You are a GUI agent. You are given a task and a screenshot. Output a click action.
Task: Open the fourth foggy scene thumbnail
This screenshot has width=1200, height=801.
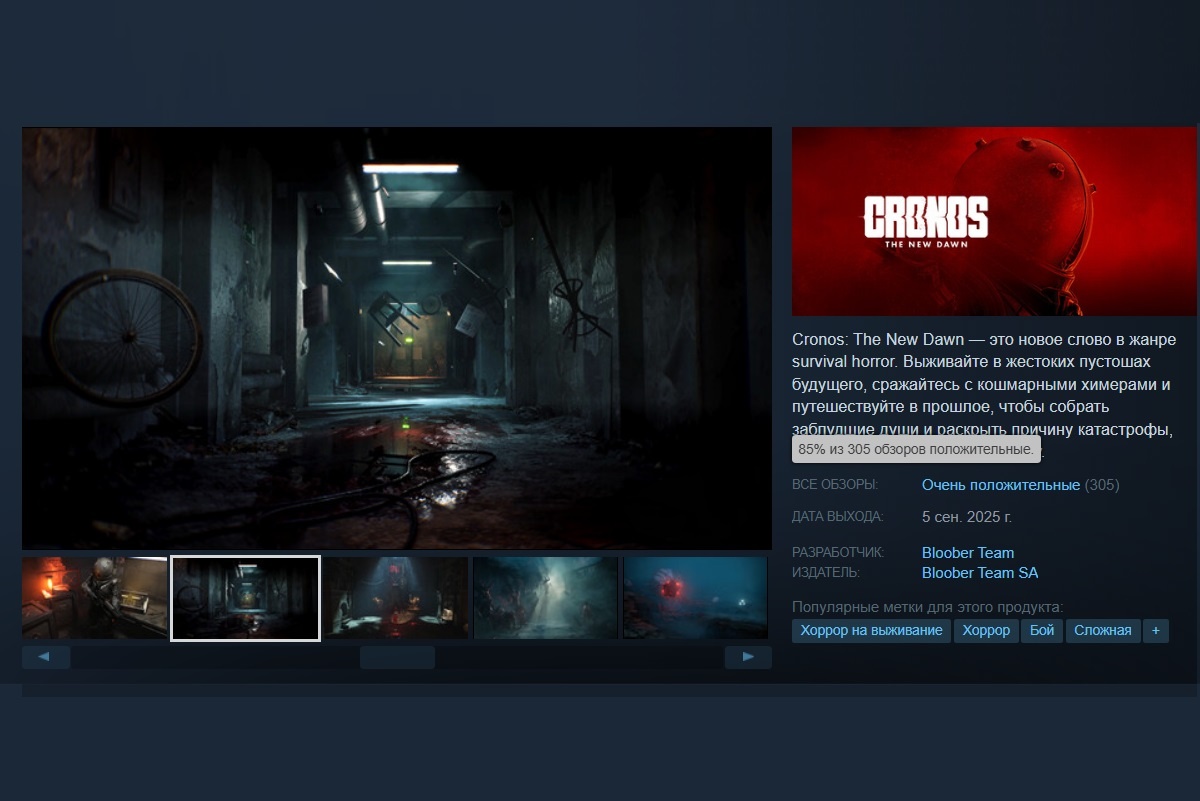[545, 598]
